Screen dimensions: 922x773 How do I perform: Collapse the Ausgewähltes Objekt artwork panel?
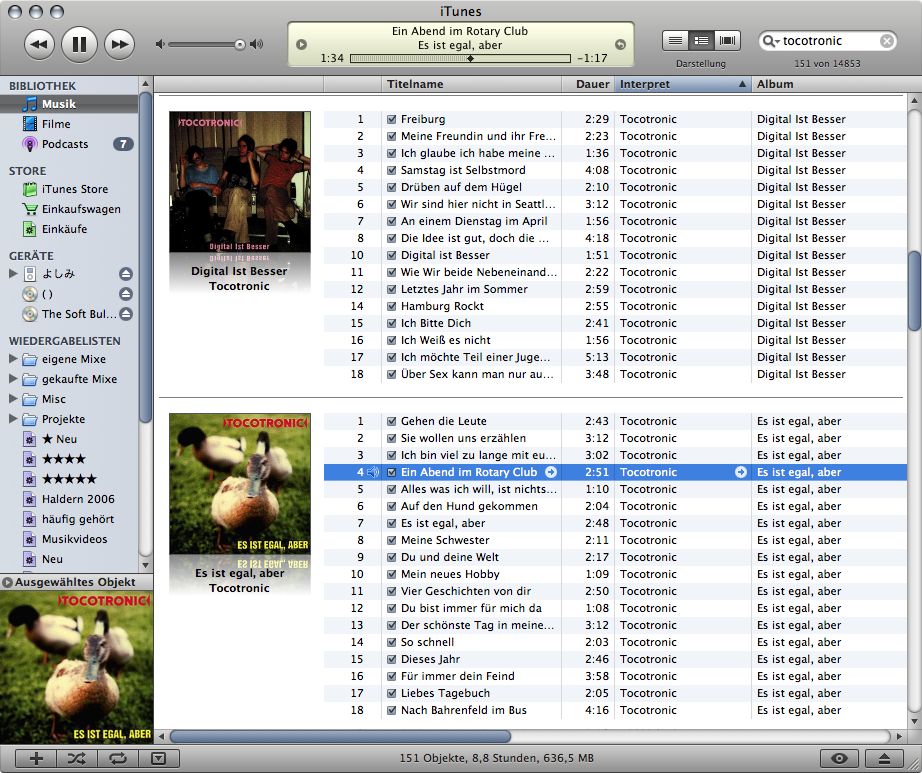click(7, 583)
